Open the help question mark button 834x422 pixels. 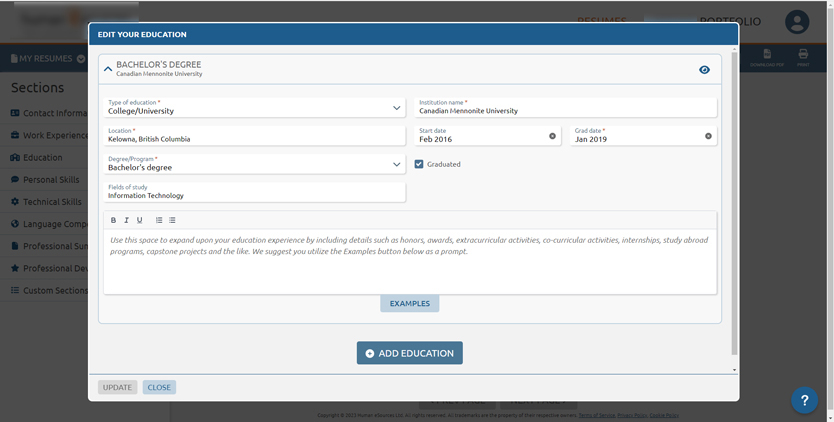click(804, 400)
